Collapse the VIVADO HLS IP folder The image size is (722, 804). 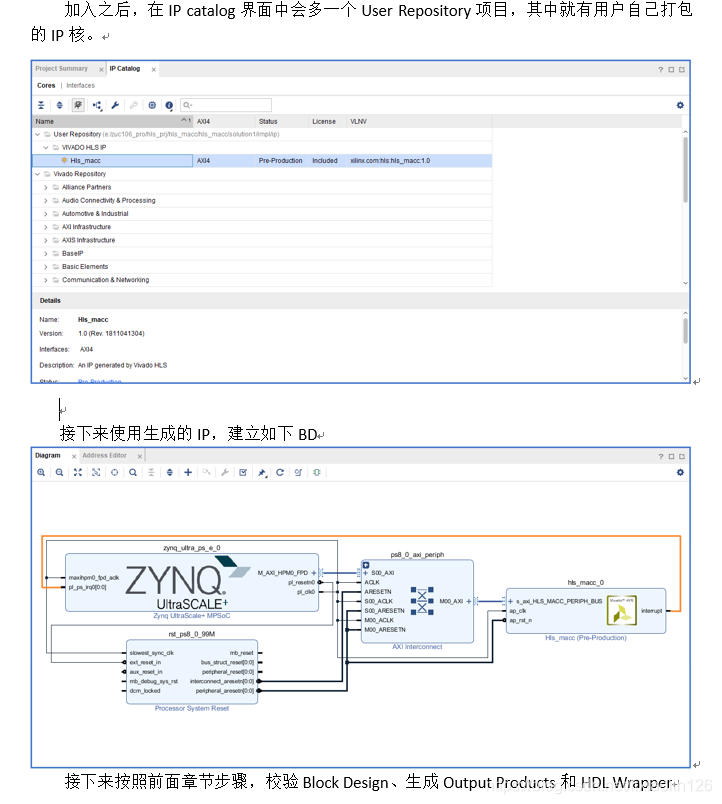point(46,148)
